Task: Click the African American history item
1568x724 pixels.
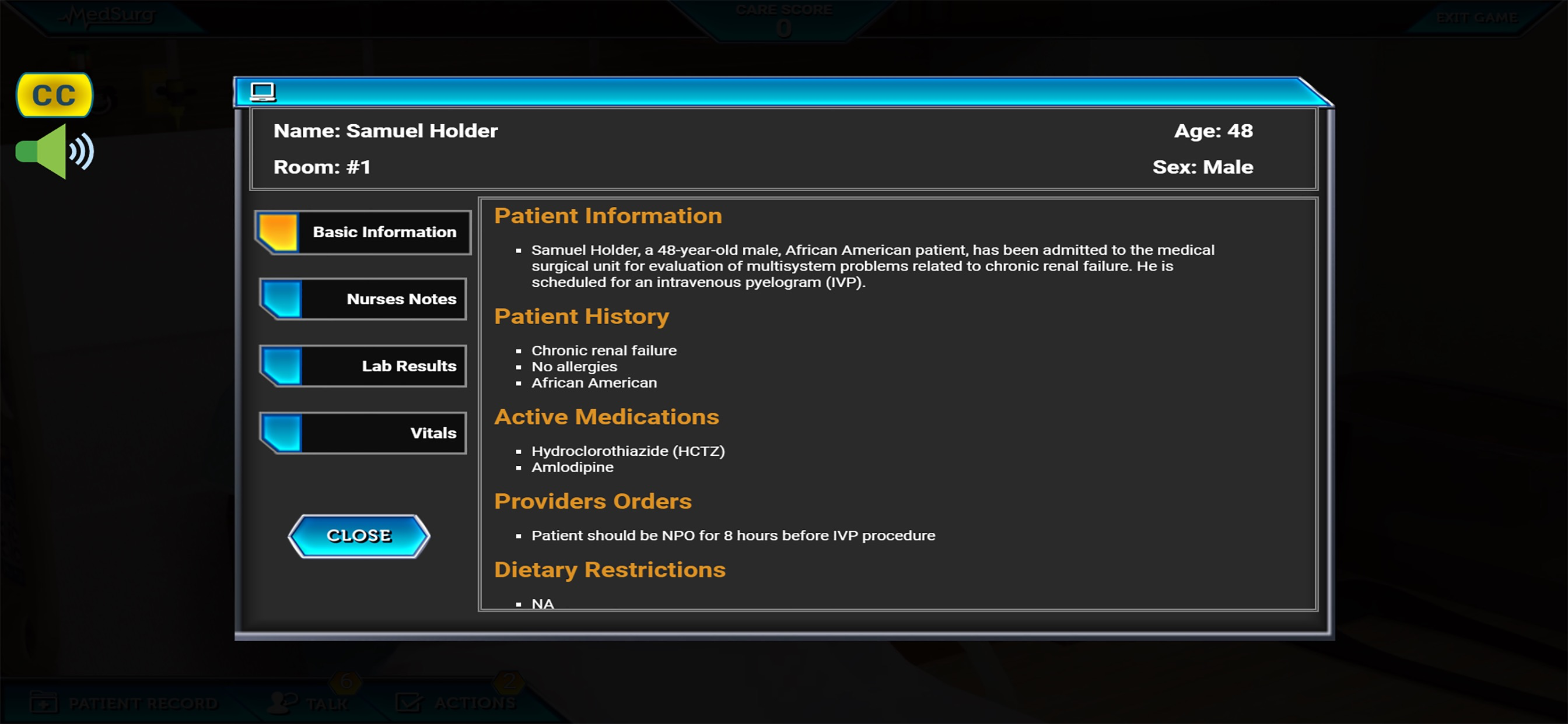Action: click(x=594, y=382)
